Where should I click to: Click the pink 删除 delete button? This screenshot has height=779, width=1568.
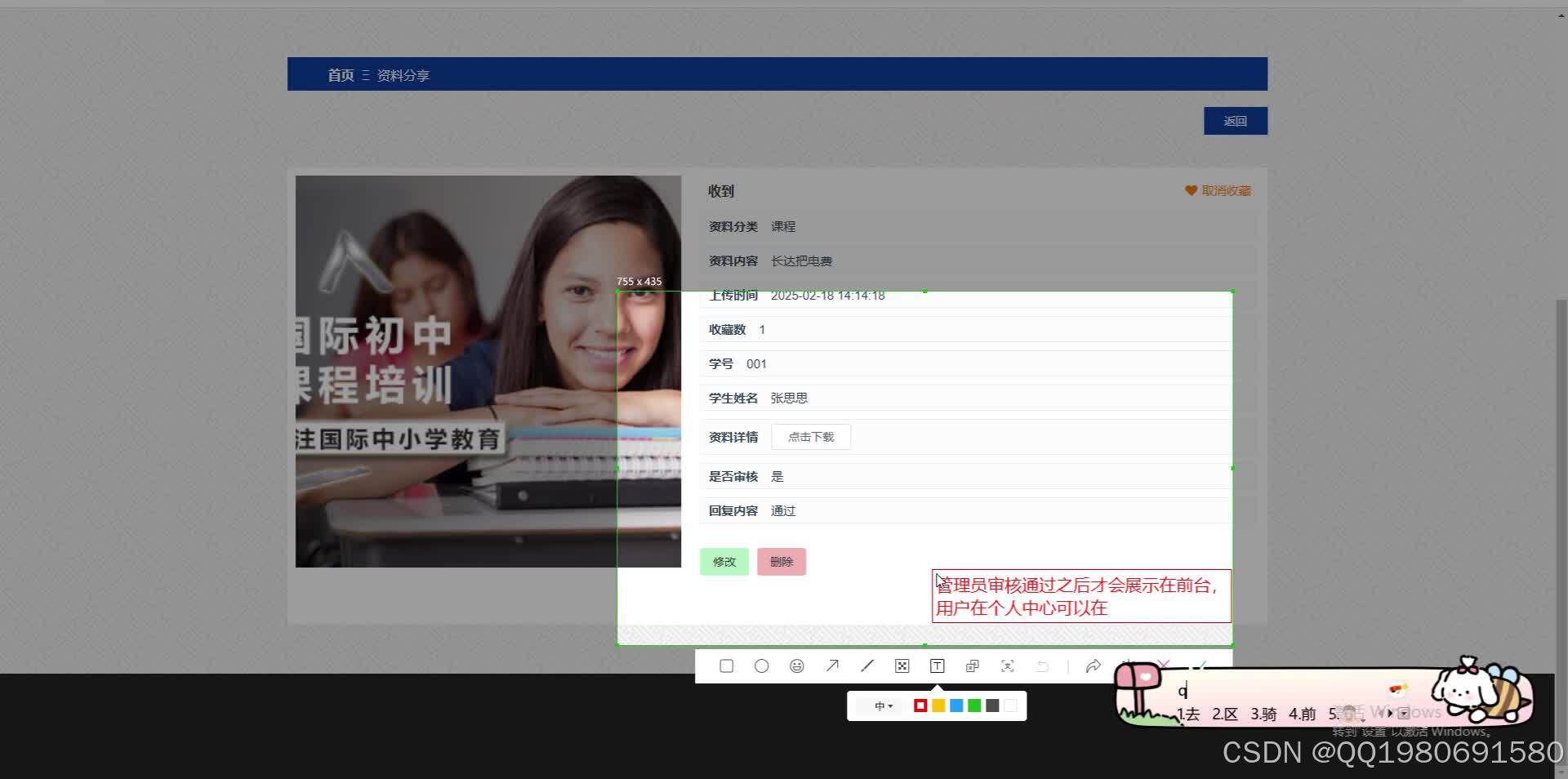pyautogui.click(x=782, y=562)
